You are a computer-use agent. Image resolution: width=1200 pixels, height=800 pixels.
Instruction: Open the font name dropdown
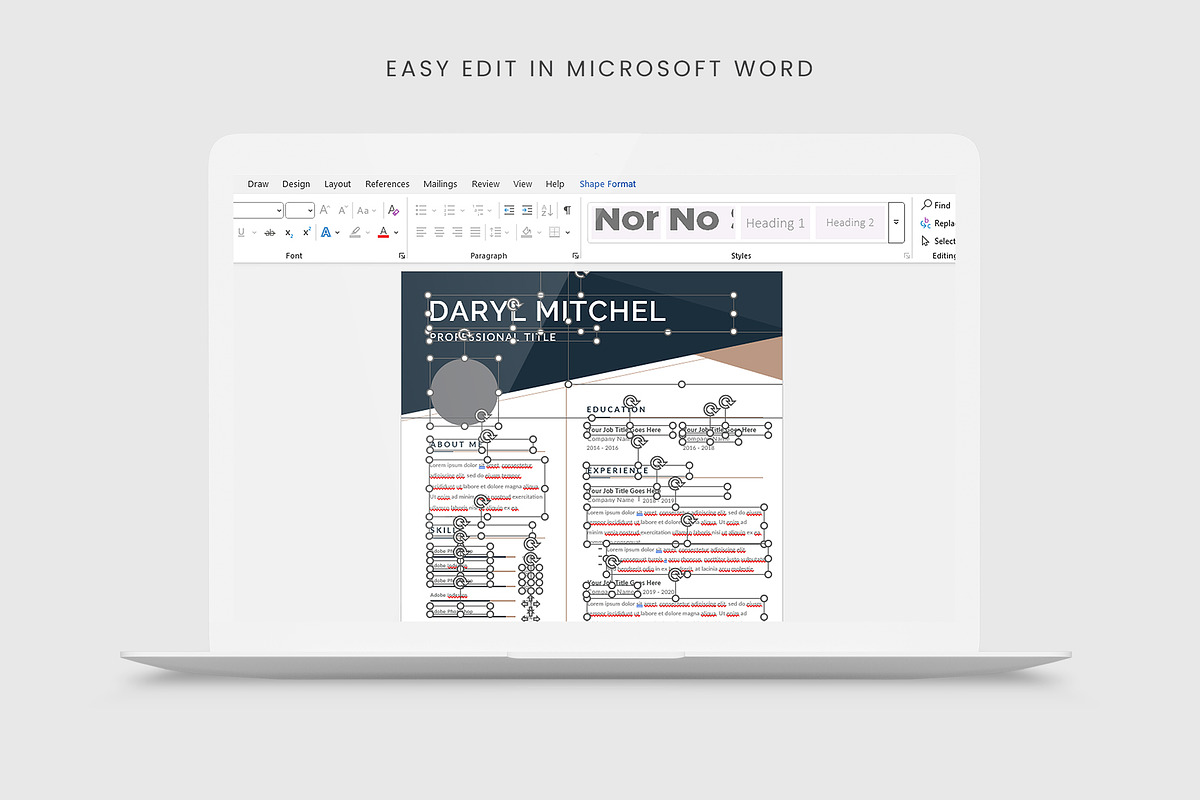click(279, 210)
